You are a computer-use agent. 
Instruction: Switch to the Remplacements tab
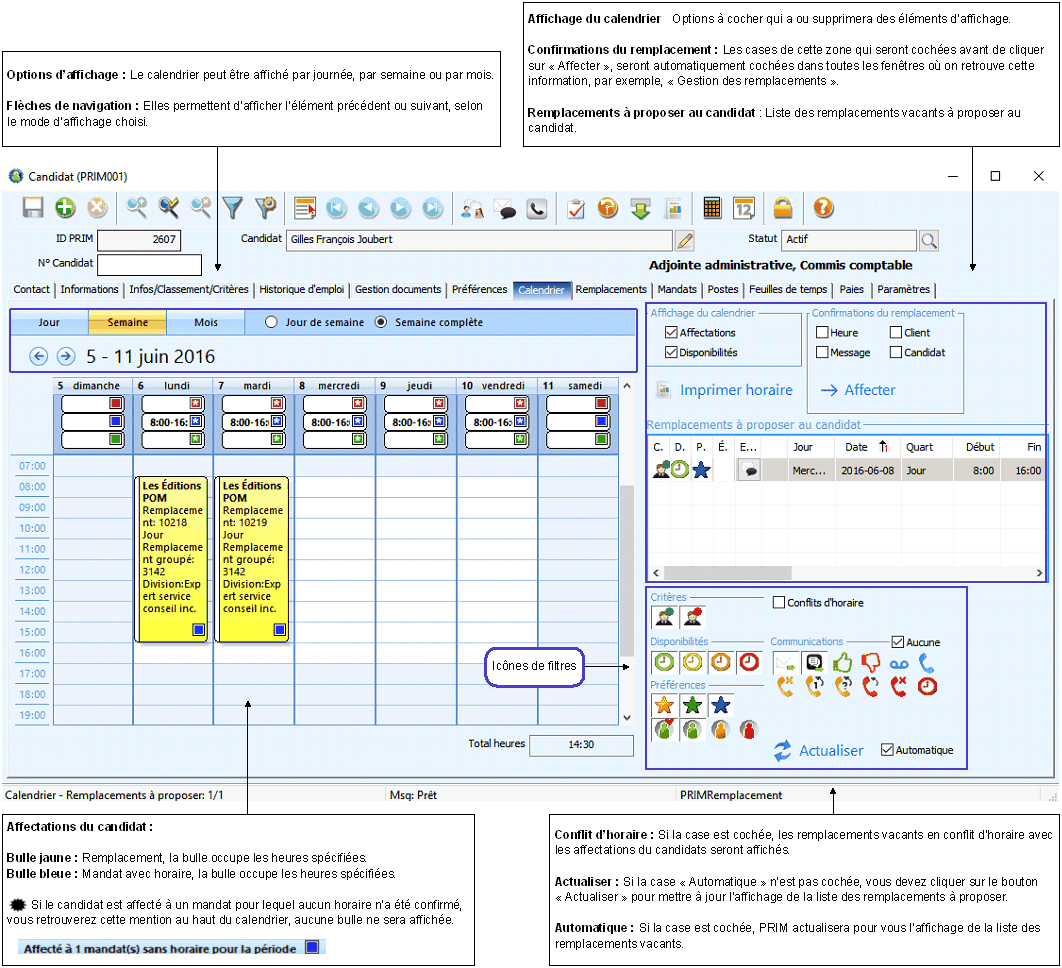tap(611, 290)
